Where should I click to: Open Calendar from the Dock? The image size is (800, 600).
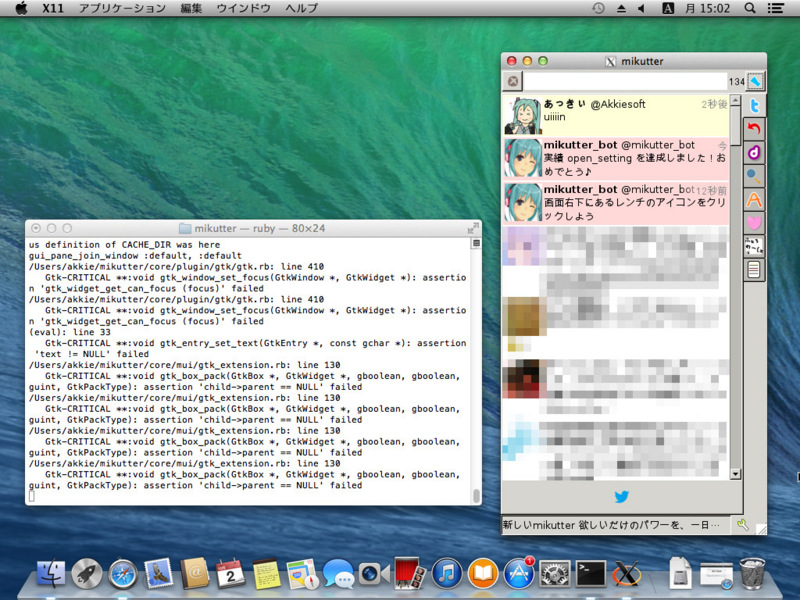point(231,573)
